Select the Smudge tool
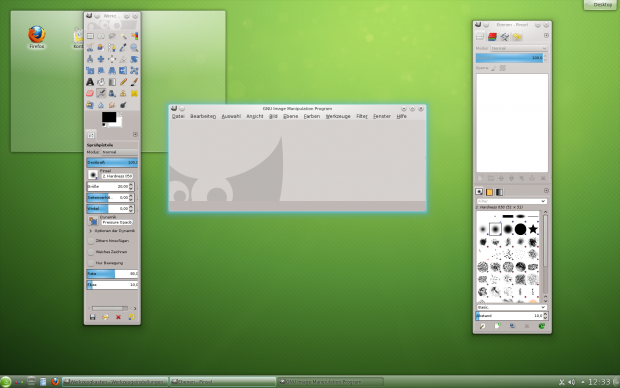Image resolution: width=620 pixels, height=388 pixels. (112, 105)
